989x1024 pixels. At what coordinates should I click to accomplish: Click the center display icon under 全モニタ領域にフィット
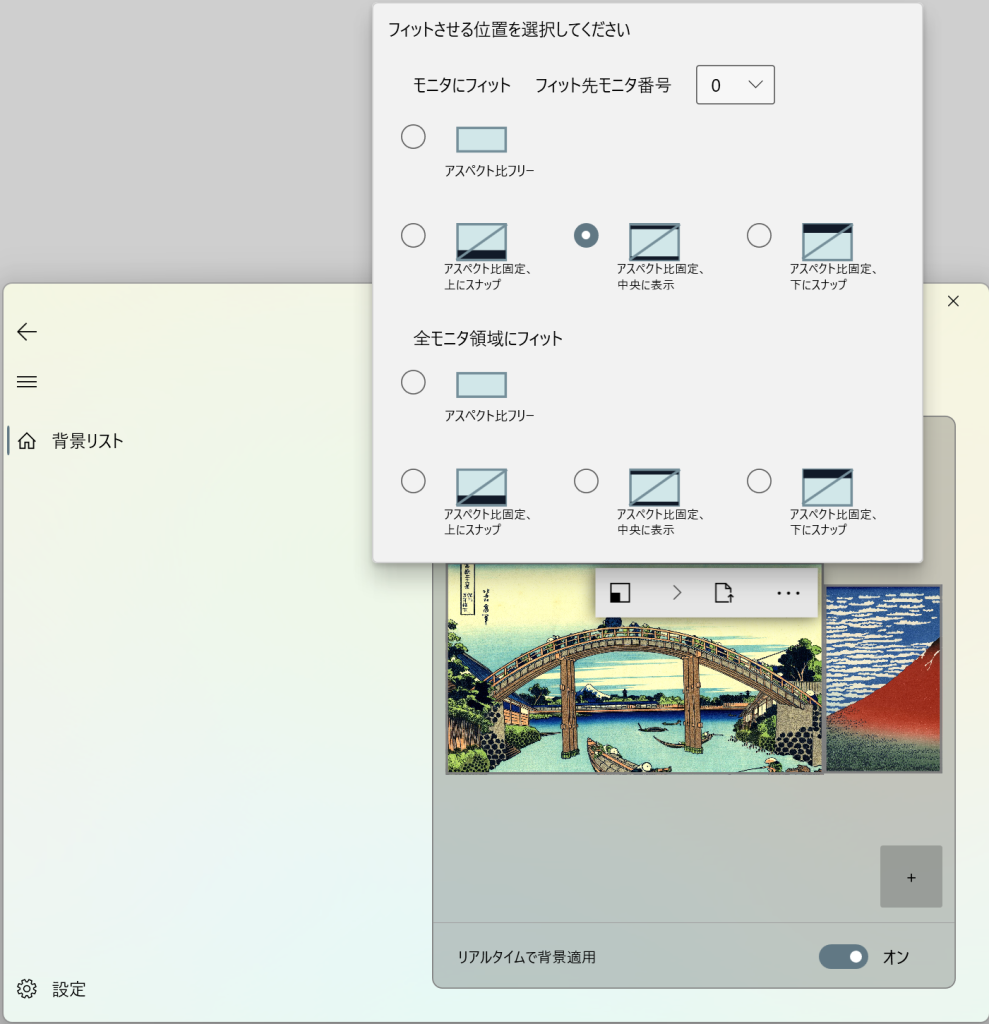coord(655,487)
